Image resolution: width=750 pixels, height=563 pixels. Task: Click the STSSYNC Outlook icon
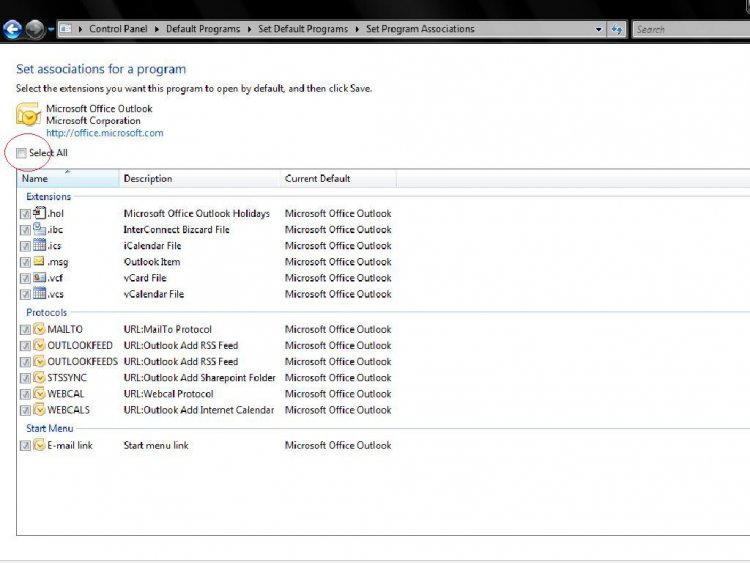pos(39,377)
